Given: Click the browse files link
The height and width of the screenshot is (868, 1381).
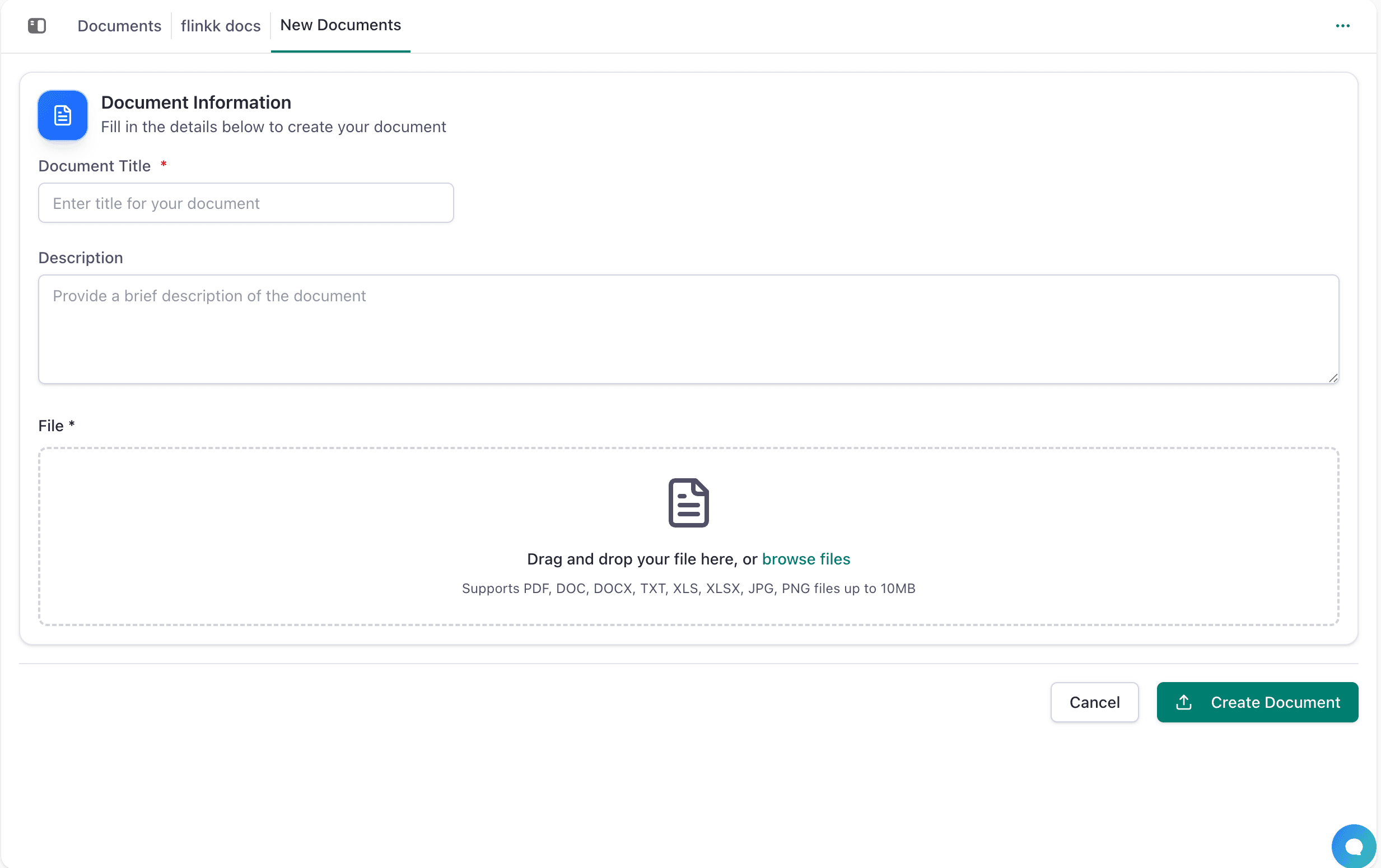Looking at the screenshot, I should click(x=806, y=559).
